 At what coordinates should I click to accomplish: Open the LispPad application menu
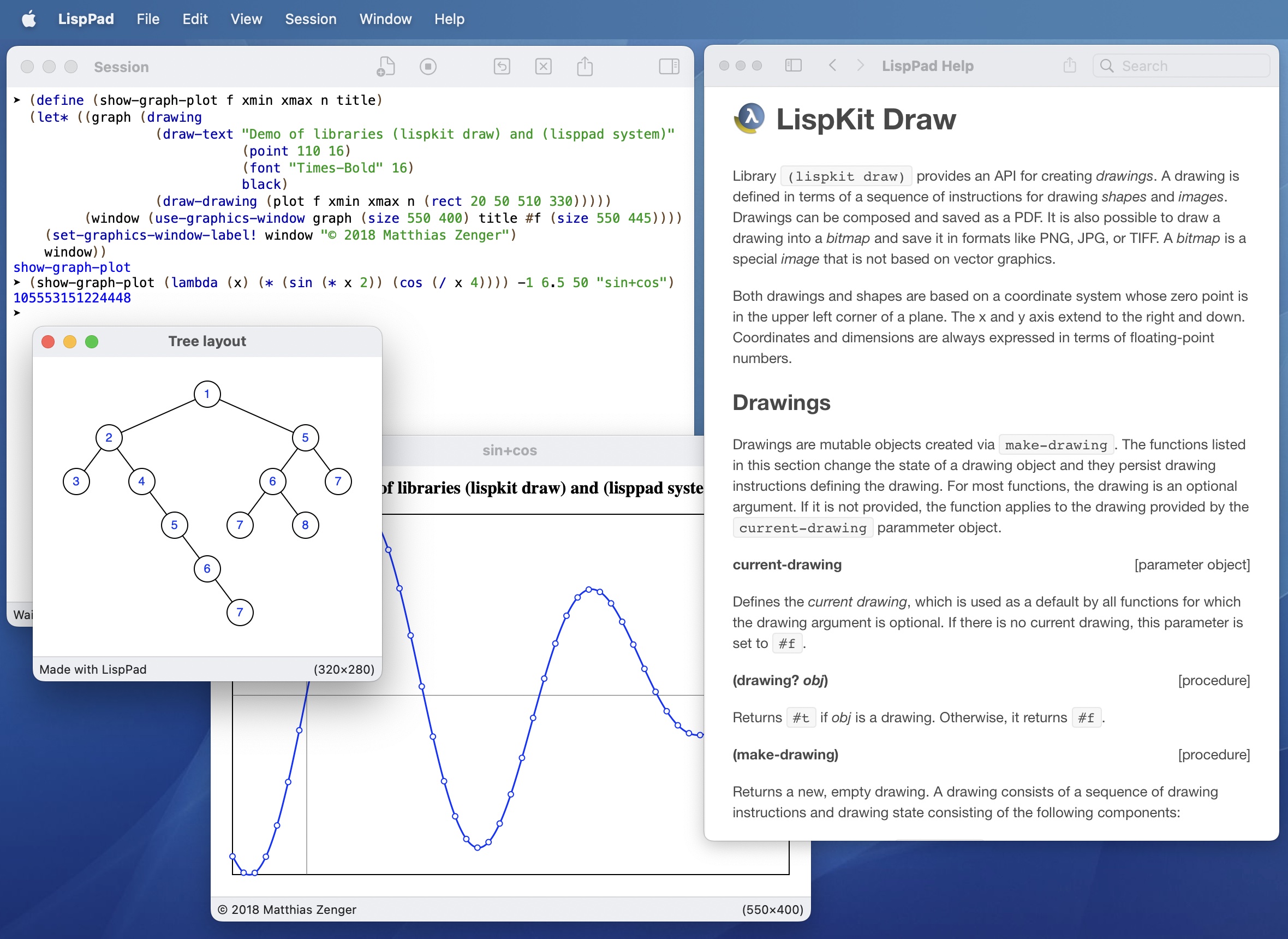(86, 19)
